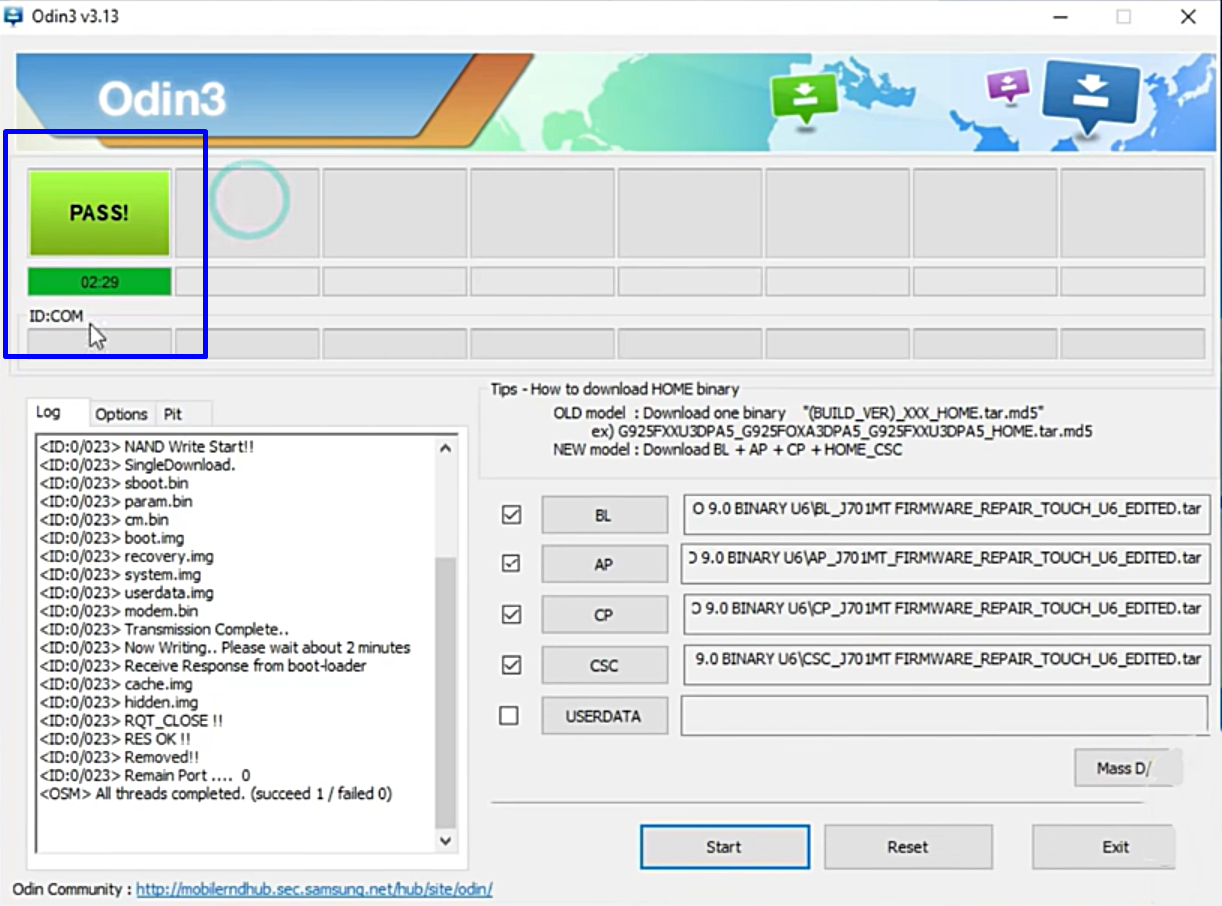Uncheck the BL file checkbox
1222x906 pixels.
point(511,515)
